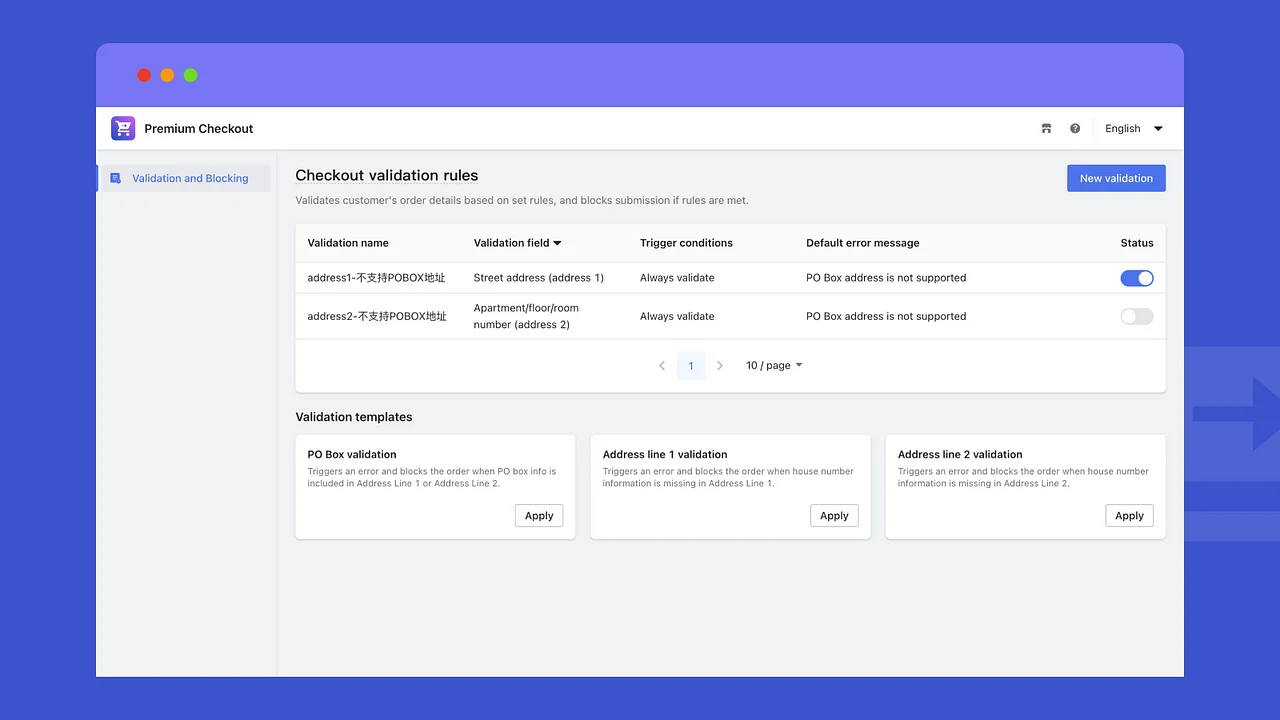1280x720 pixels.
Task: Click the purple Premium Checkout cart logo
Action: point(122,128)
